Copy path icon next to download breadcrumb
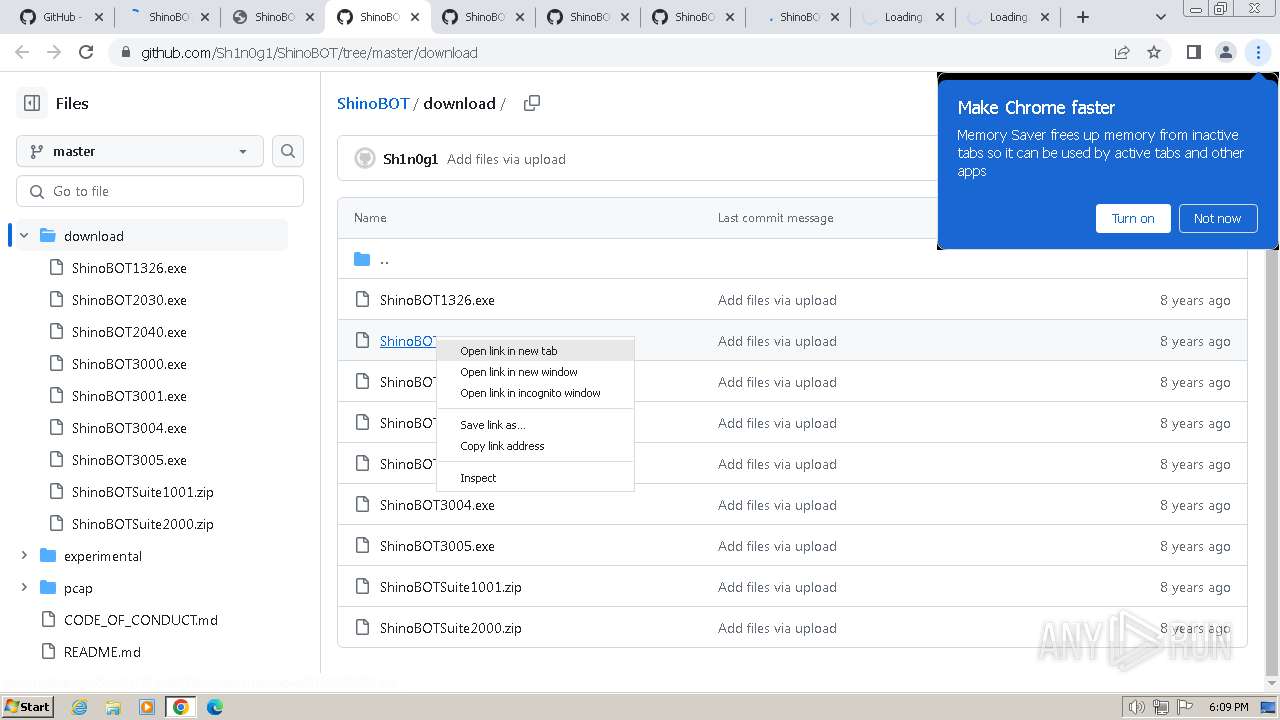Image resolution: width=1280 pixels, height=720 pixels. click(532, 103)
